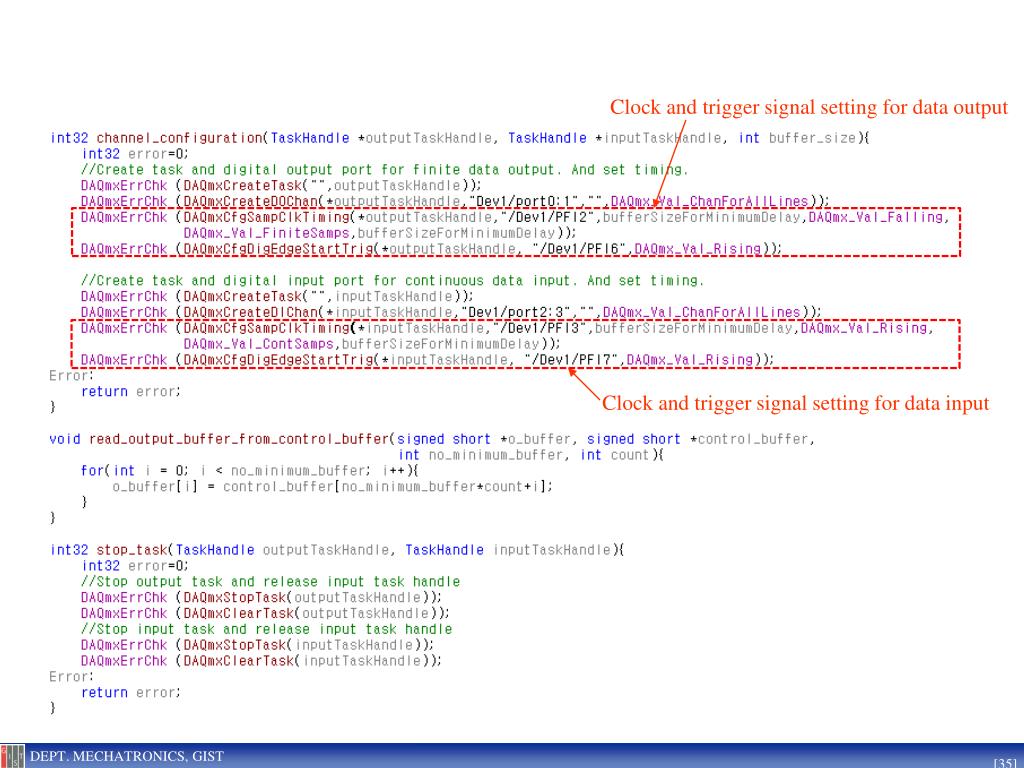Click "int32 error=0;" inside stop_task
The height and width of the screenshot is (768, 1024).
135,566
